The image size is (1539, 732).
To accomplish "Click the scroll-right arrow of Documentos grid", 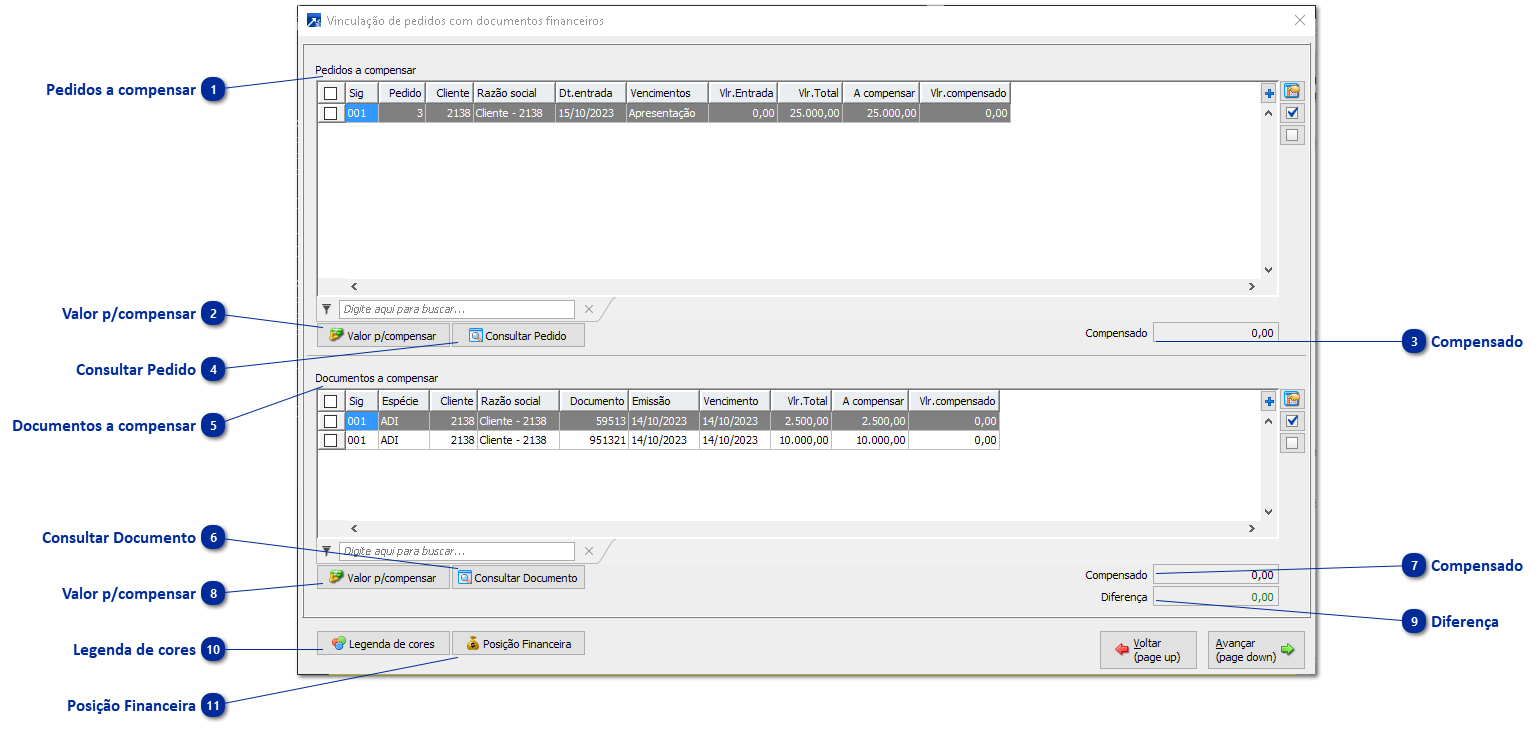I will click(x=1252, y=528).
